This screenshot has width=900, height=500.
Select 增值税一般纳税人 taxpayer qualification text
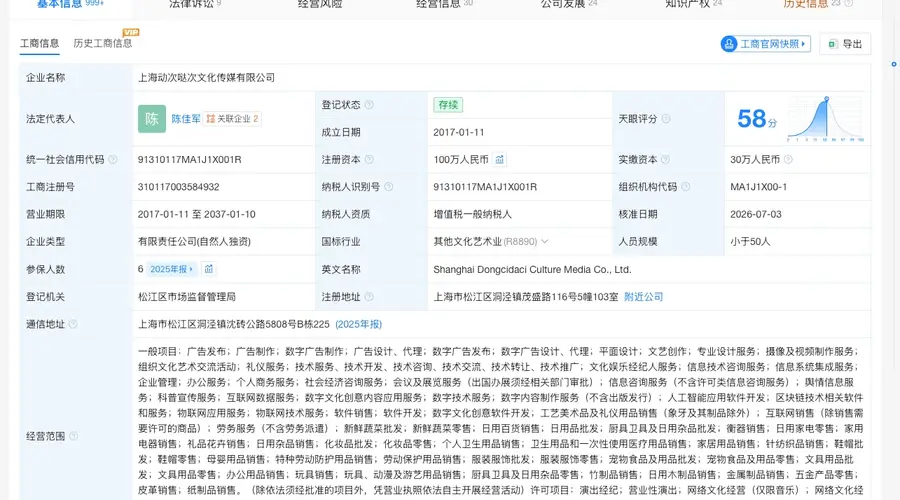[472, 214]
